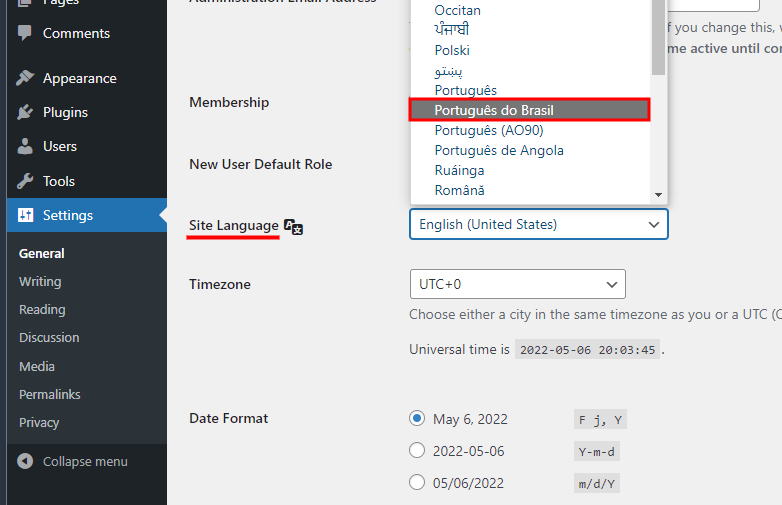Click the Collapse menu arrow icon
The width and height of the screenshot is (782, 505).
[x=25, y=461]
